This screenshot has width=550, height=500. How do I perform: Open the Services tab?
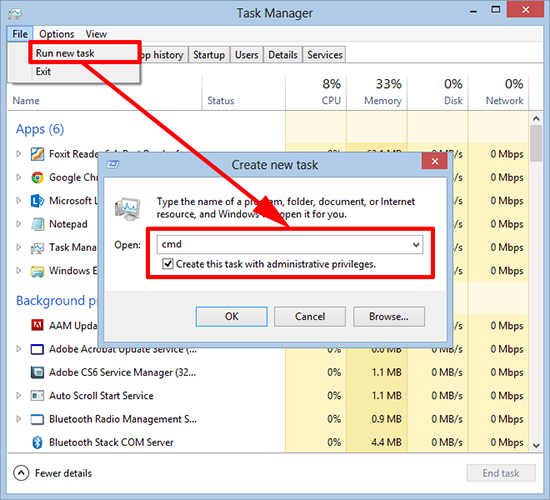324,55
